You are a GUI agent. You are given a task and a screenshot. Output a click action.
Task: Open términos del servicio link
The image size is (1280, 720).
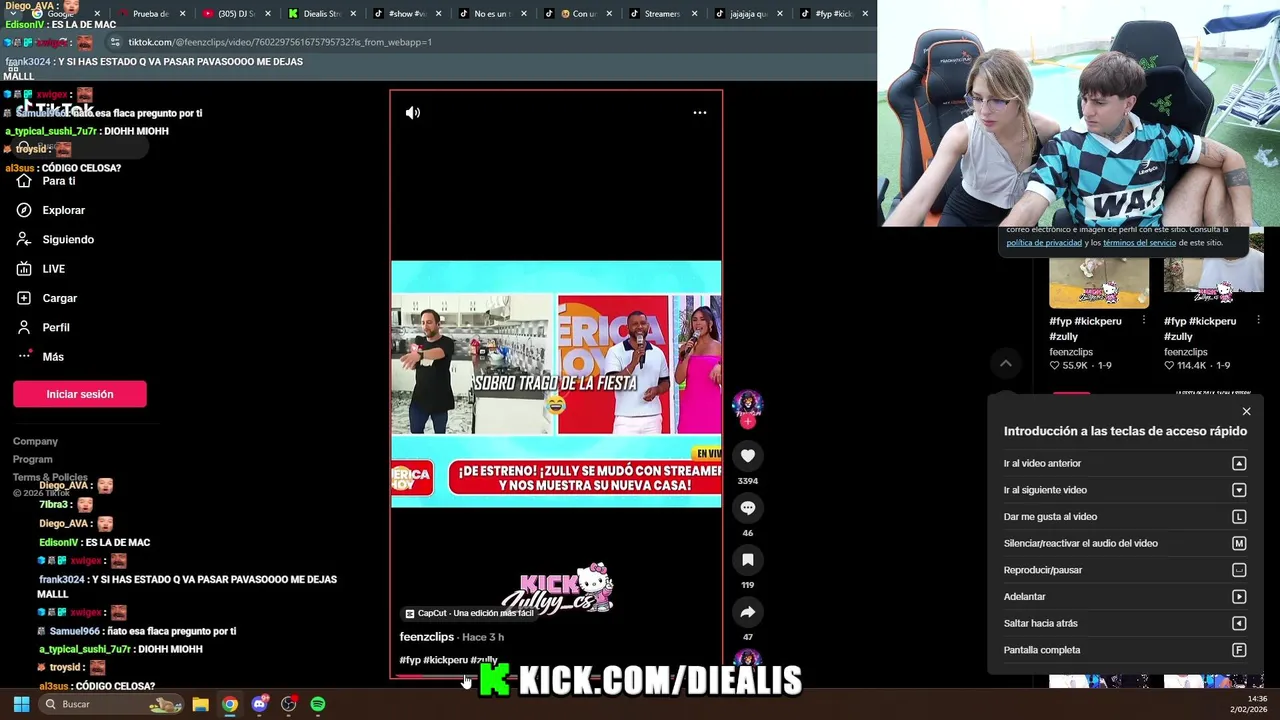1139,243
